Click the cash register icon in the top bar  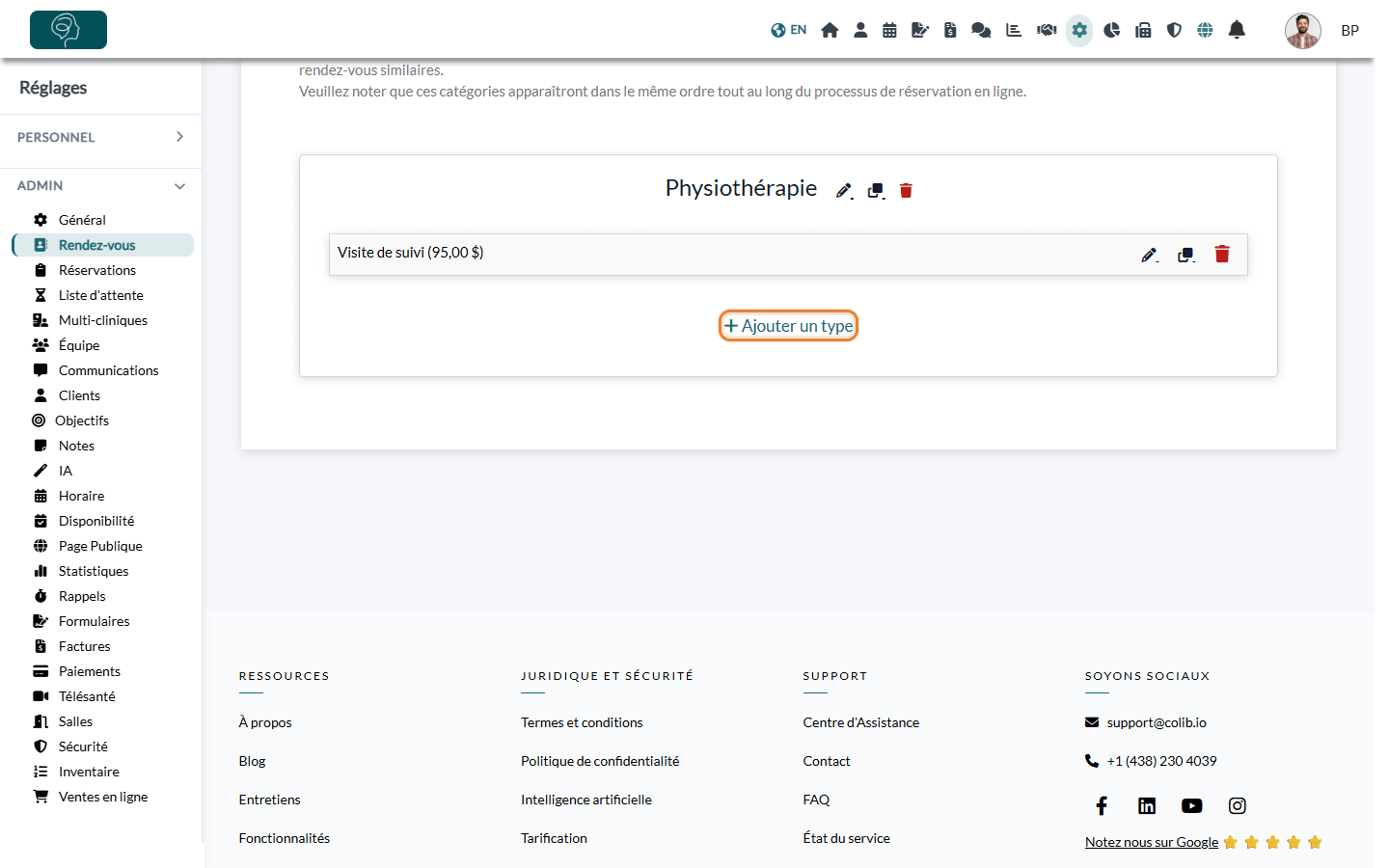(x=1143, y=30)
